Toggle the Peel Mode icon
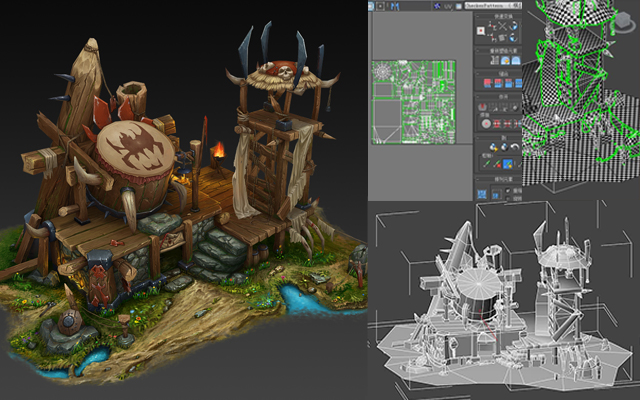The height and width of the screenshot is (400, 640). tap(504, 147)
